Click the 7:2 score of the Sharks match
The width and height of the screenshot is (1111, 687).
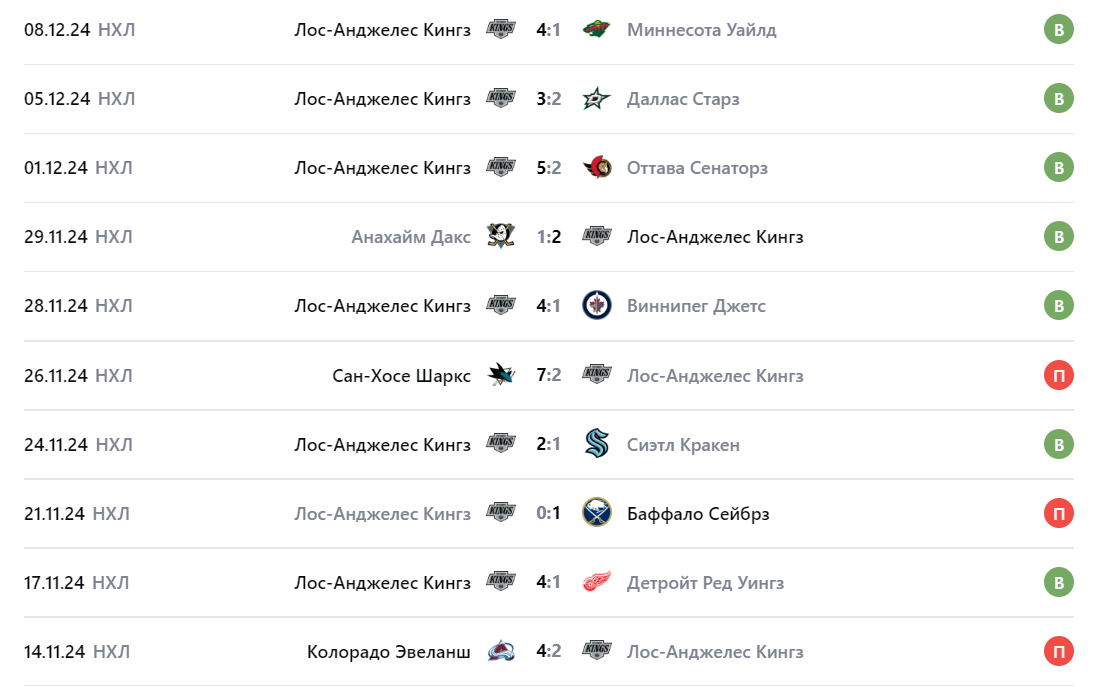point(548,375)
